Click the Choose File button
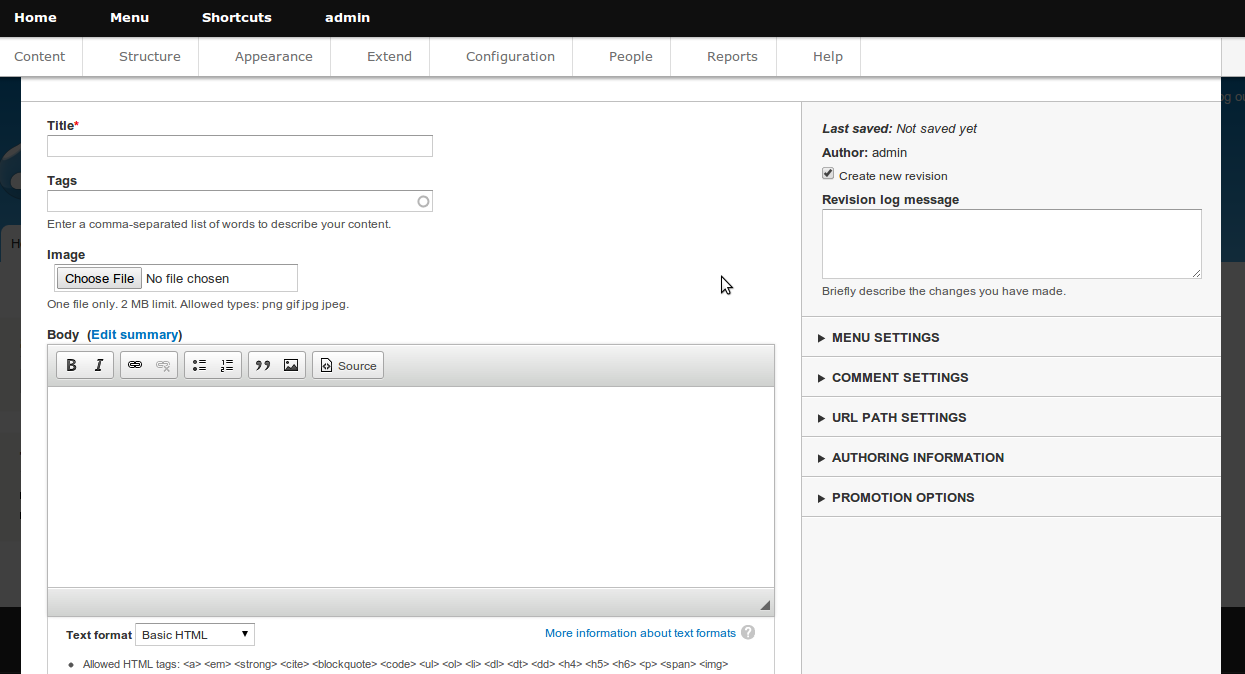Image resolution: width=1245 pixels, height=674 pixels. pyautogui.click(x=99, y=279)
